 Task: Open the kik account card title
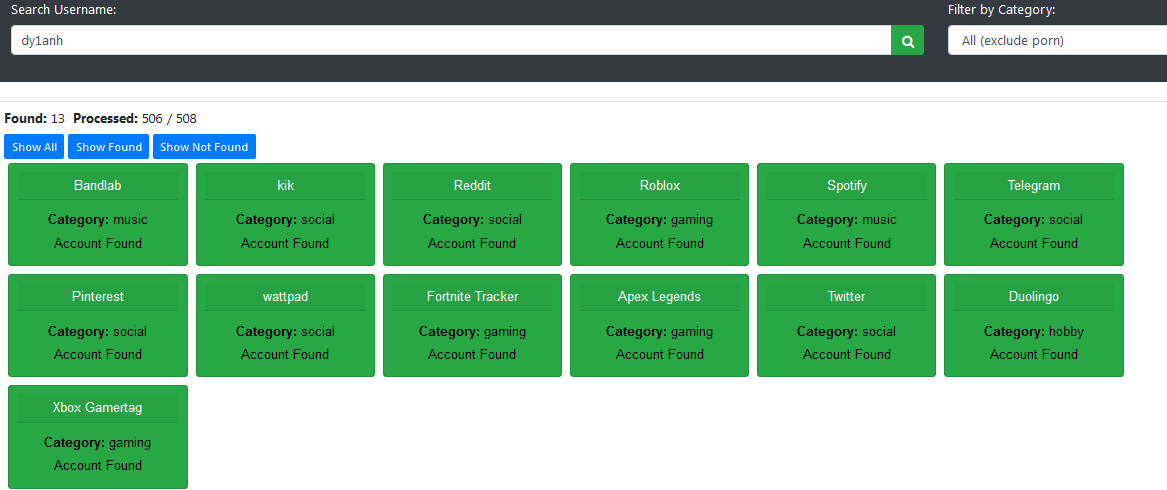pos(285,185)
